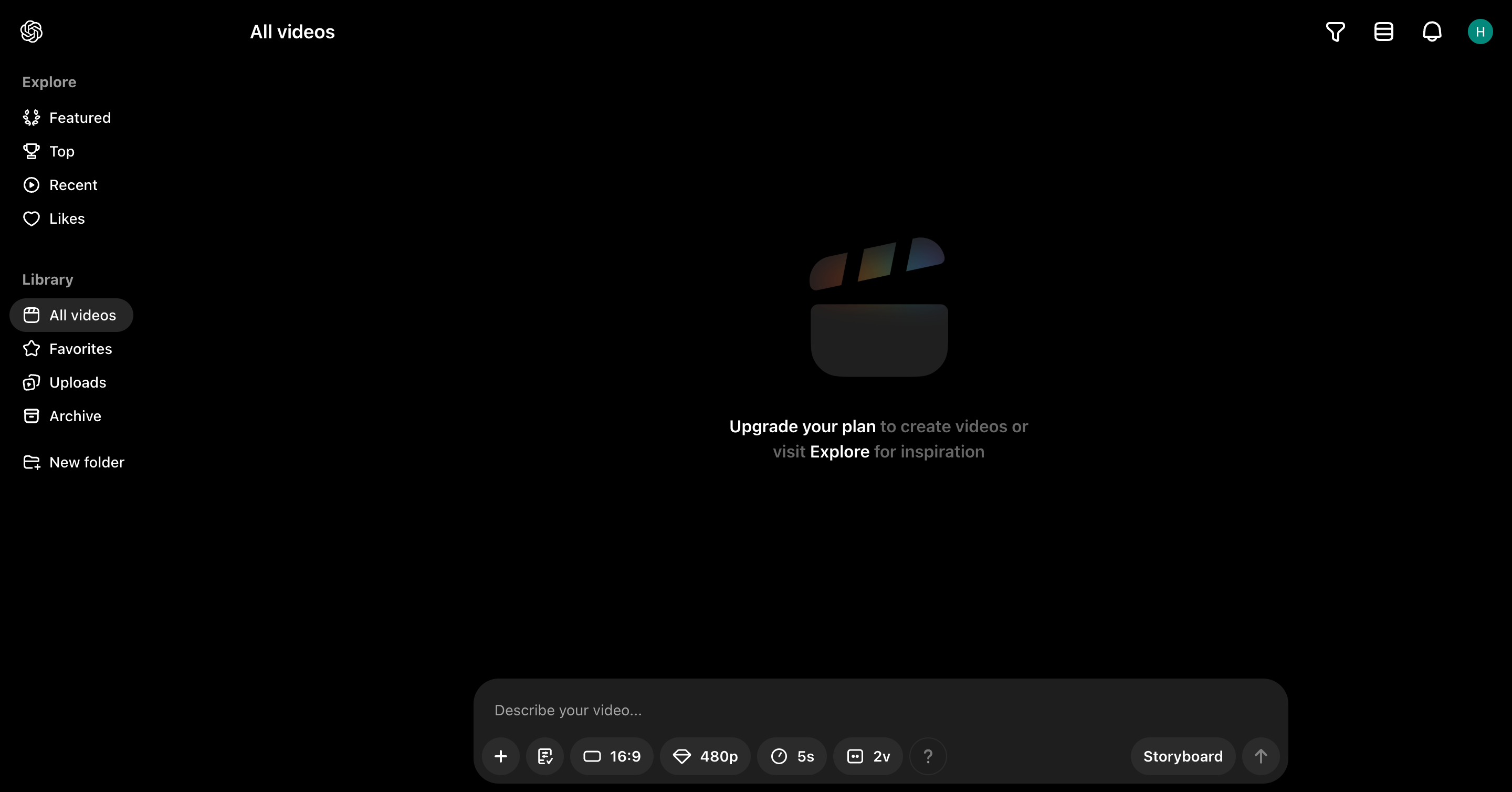Open the 2v variations dropdown

click(868, 756)
